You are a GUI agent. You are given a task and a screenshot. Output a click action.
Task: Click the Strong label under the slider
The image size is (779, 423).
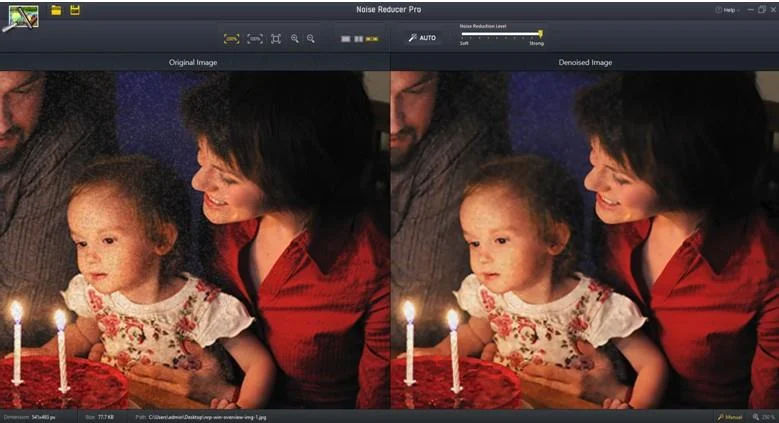pyautogui.click(x=537, y=44)
